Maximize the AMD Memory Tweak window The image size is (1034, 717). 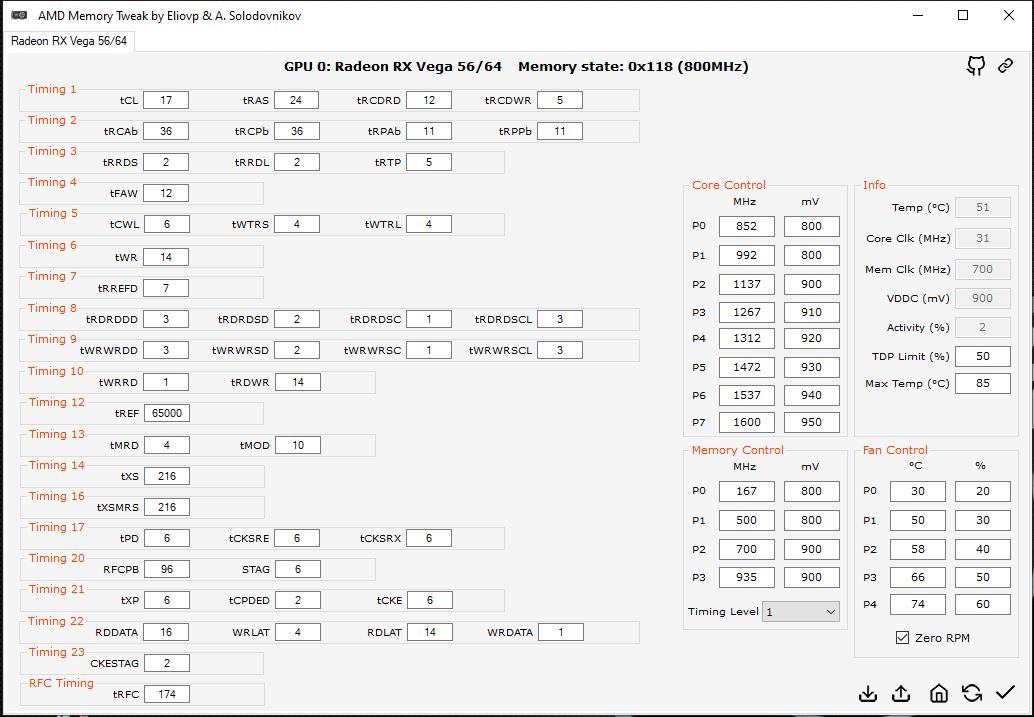pyautogui.click(x=963, y=15)
